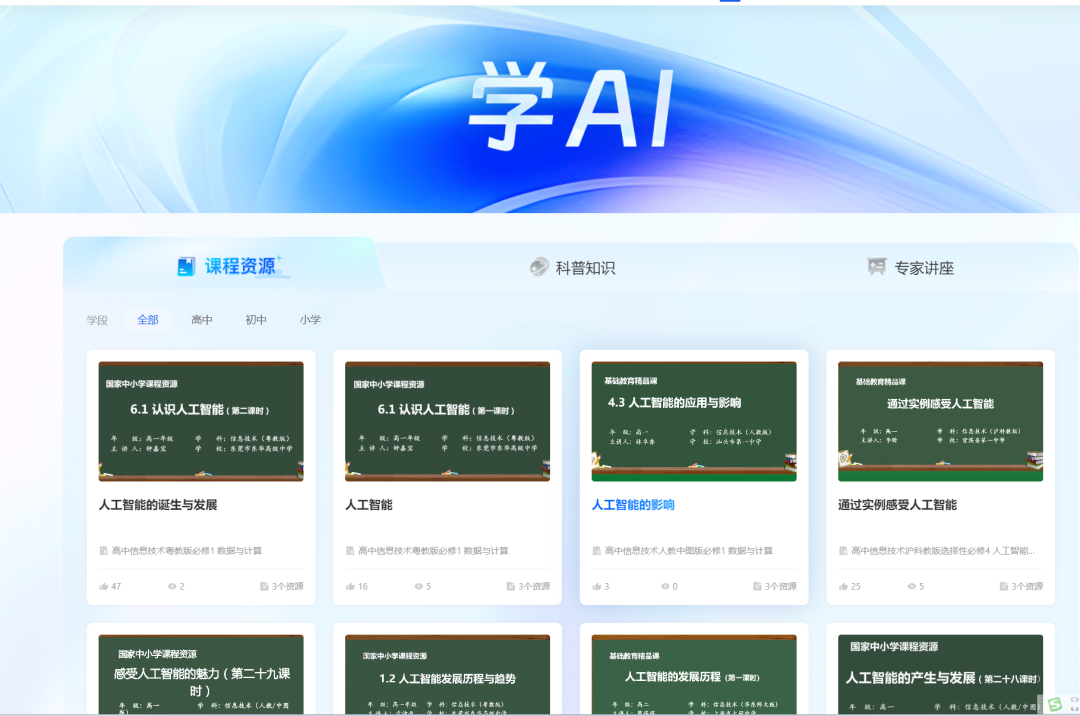Select the 小学 grade filter
1080x716 pixels.
310,319
